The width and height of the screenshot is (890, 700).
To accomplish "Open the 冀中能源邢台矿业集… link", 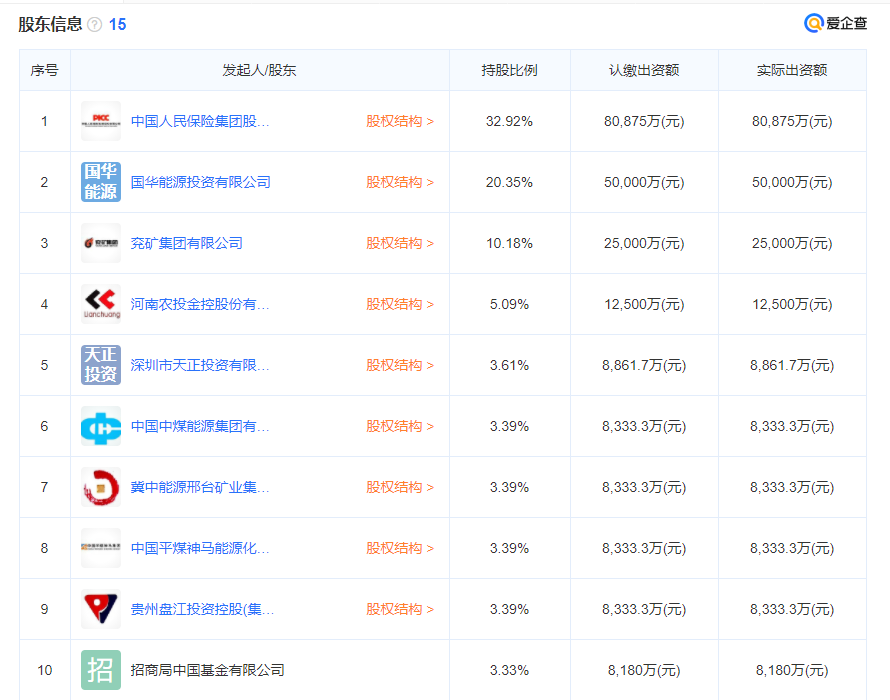I will tap(200, 487).
